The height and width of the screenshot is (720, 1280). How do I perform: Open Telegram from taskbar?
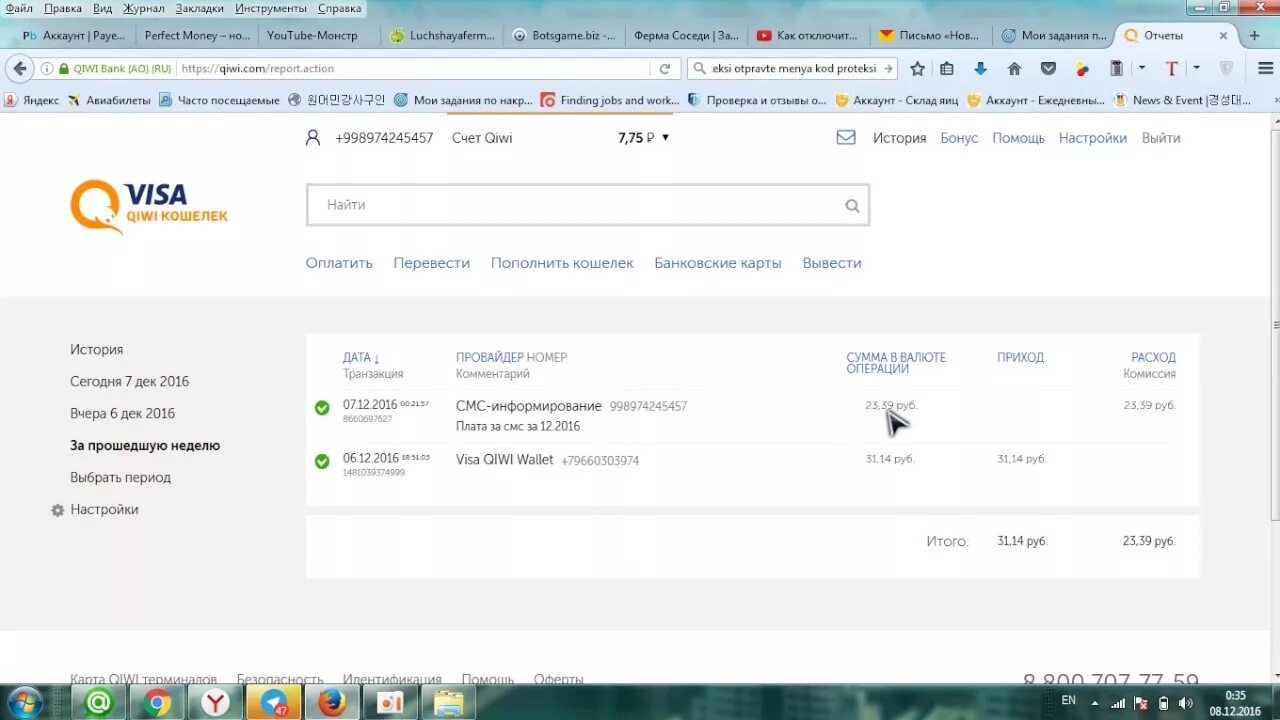coord(274,703)
